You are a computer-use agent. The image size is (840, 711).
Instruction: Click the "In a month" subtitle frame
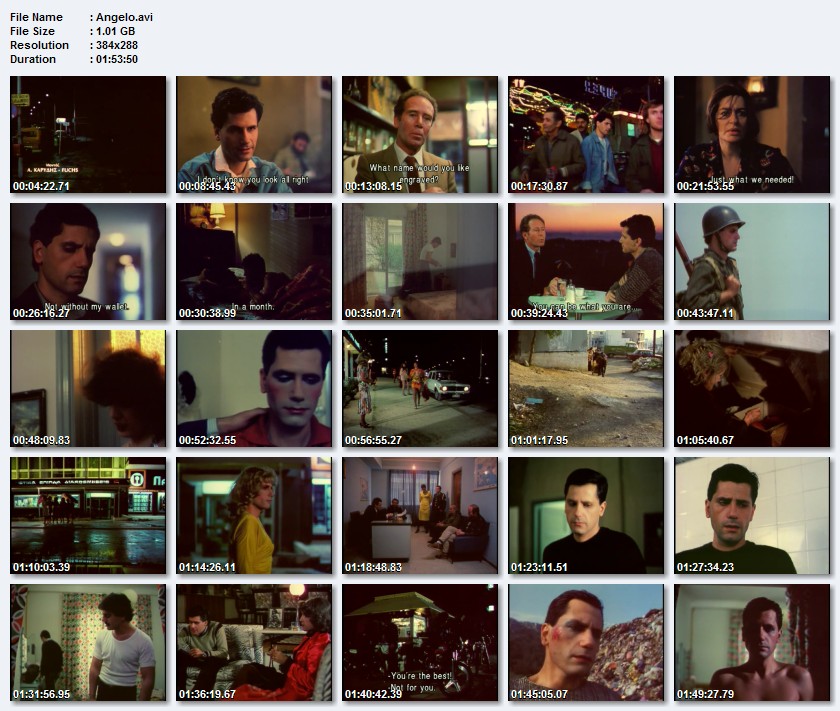click(254, 262)
